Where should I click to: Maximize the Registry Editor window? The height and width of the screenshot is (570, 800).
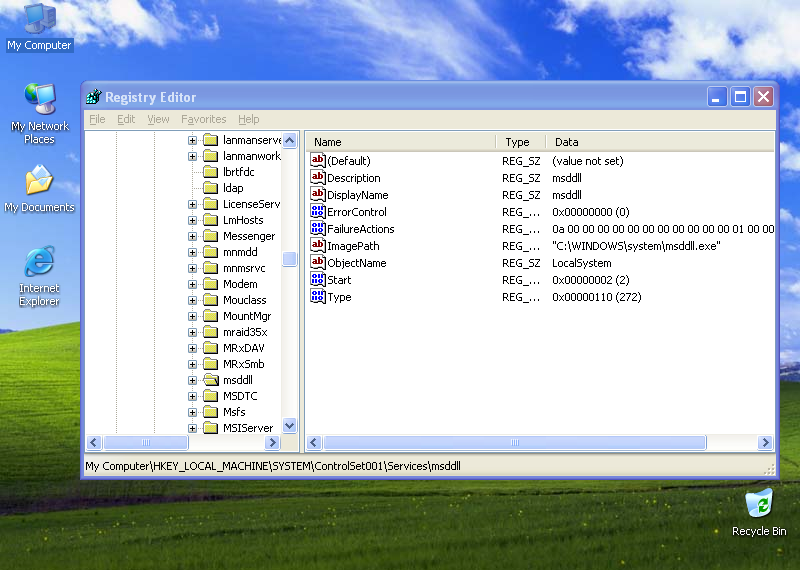coord(740,96)
